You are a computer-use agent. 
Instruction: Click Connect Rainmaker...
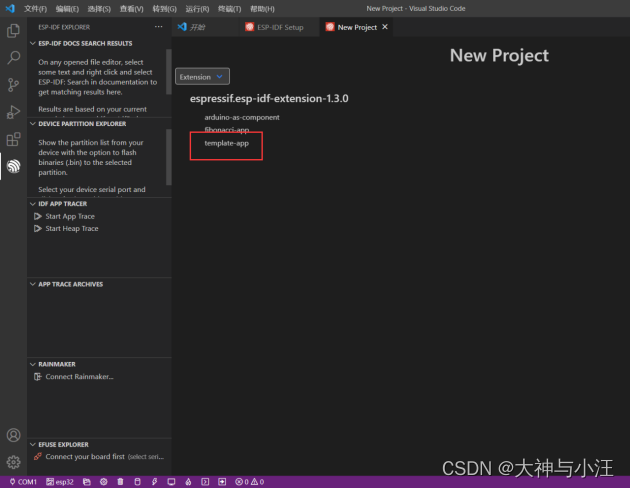[79, 377]
